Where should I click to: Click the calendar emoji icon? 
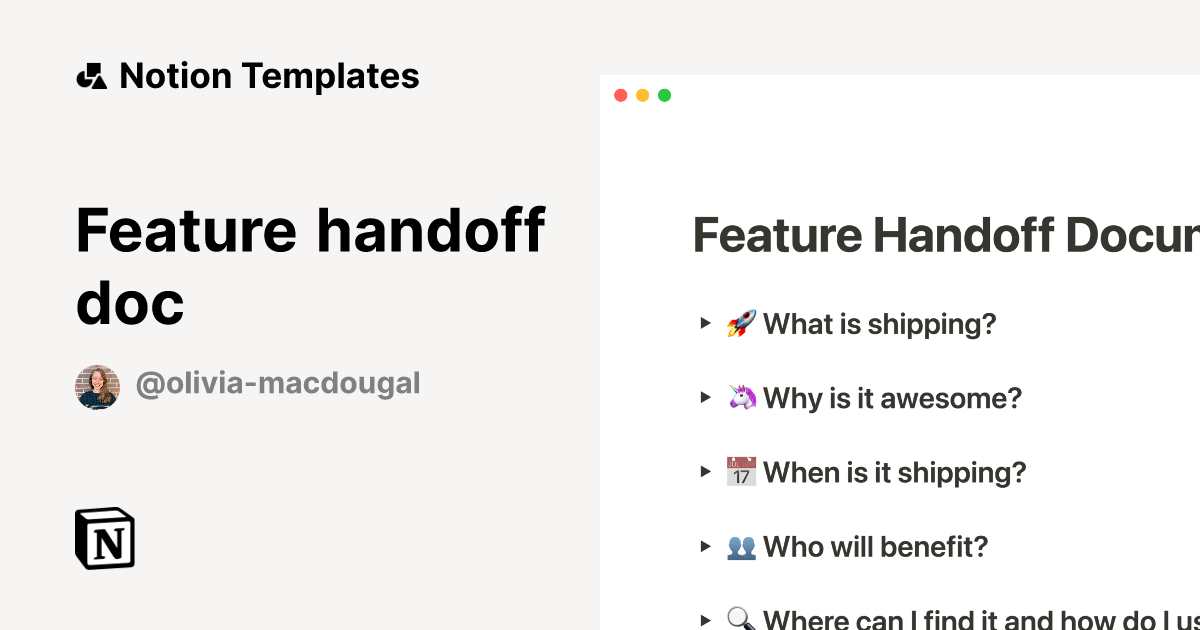(741, 472)
